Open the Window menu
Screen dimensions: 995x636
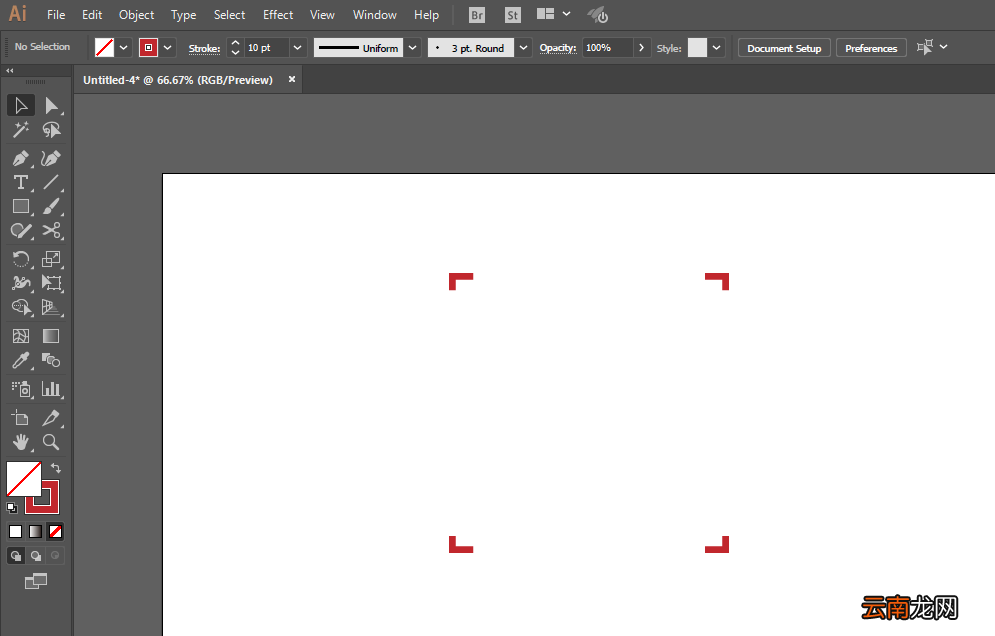374,15
